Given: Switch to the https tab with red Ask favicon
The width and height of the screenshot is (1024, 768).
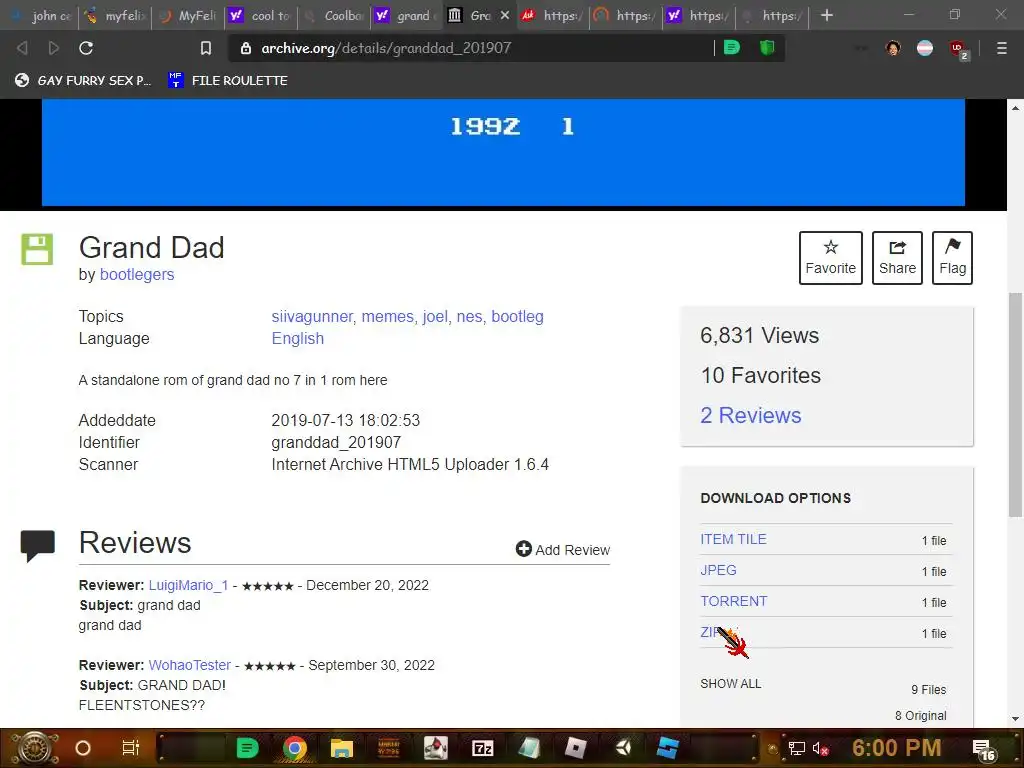Looking at the screenshot, I should pyautogui.click(x=553, y=15).
